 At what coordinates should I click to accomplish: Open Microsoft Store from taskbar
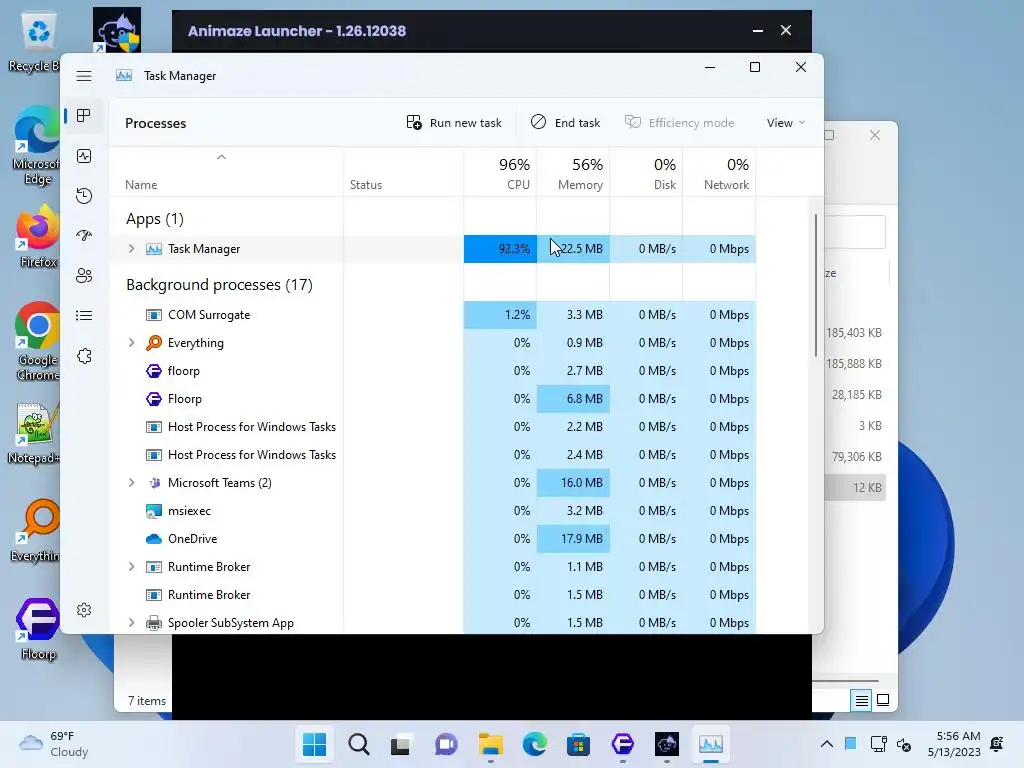click(578, 744)
